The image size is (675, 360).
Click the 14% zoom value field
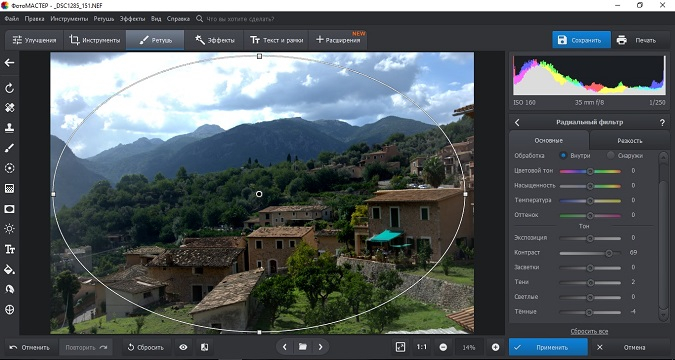coord(469,347)
